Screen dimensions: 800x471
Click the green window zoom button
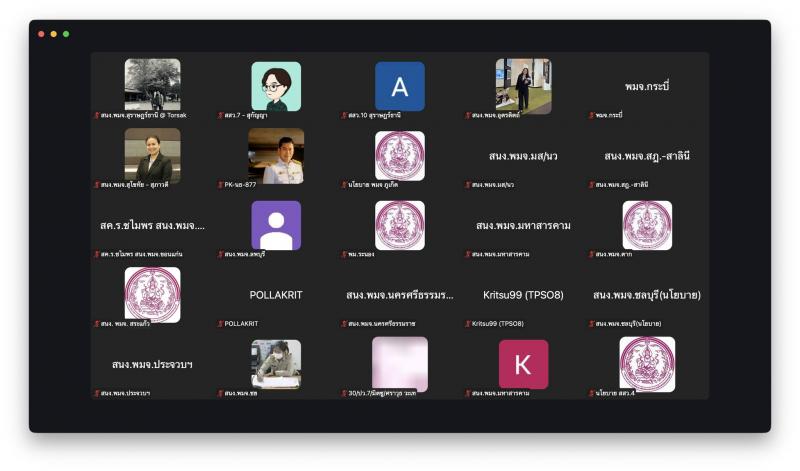(66, 34)
